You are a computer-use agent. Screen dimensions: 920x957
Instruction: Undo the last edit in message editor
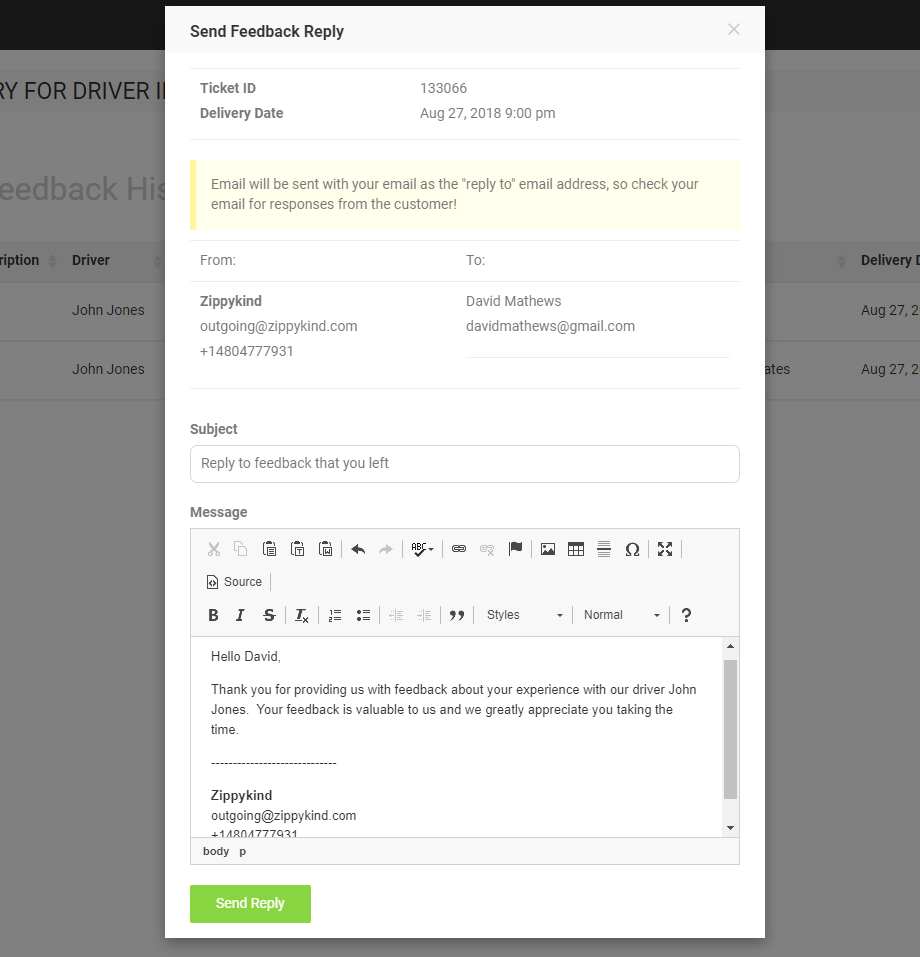358,549
